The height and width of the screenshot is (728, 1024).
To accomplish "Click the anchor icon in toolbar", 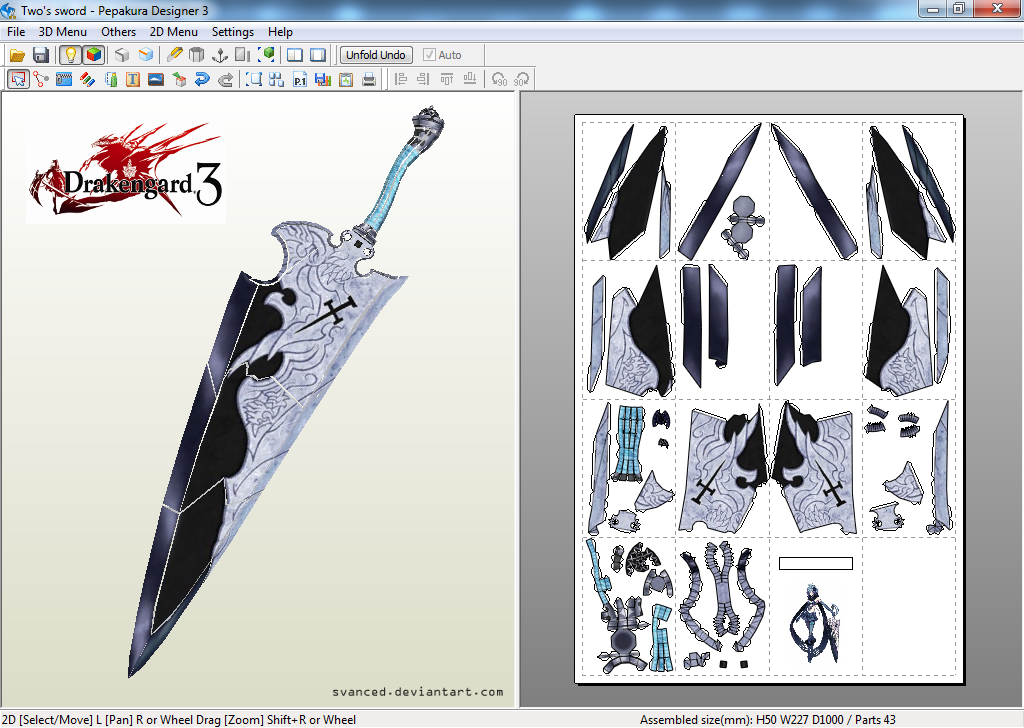I will [220, 55].
